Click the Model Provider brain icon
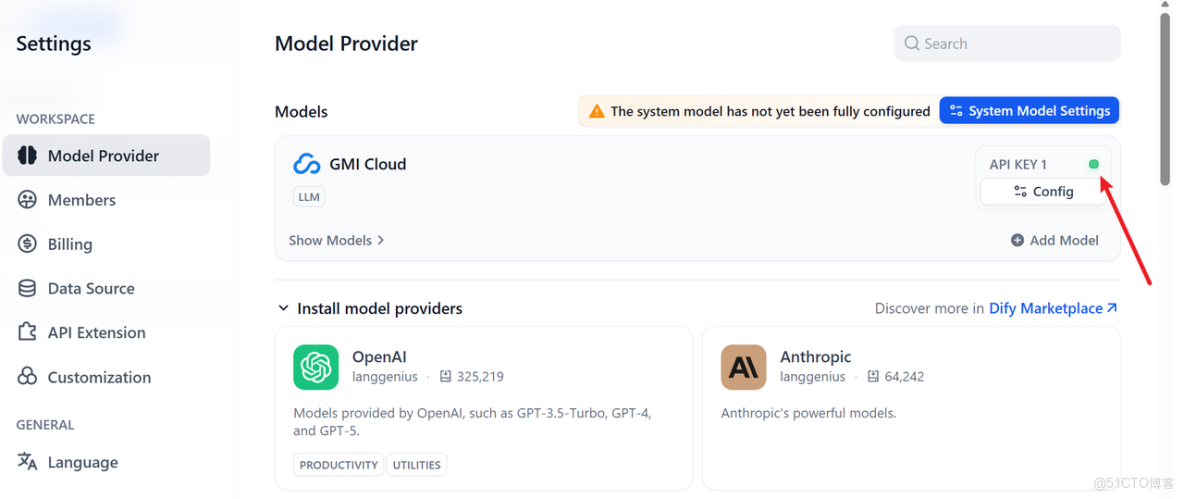The width and height of the screenshot is (1184, 499). pos(27,156)
